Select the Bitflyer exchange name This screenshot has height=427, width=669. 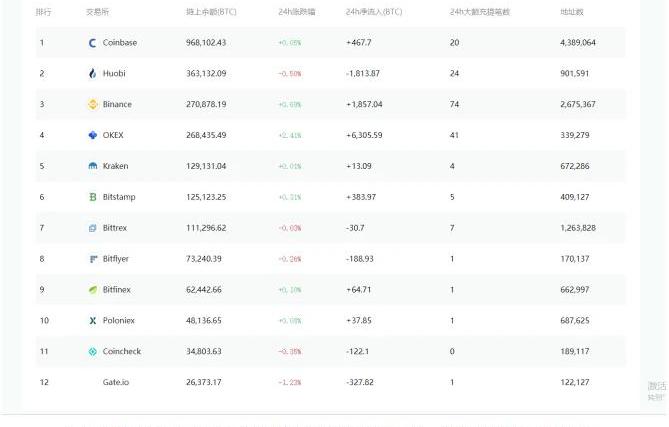click(116, 259)
